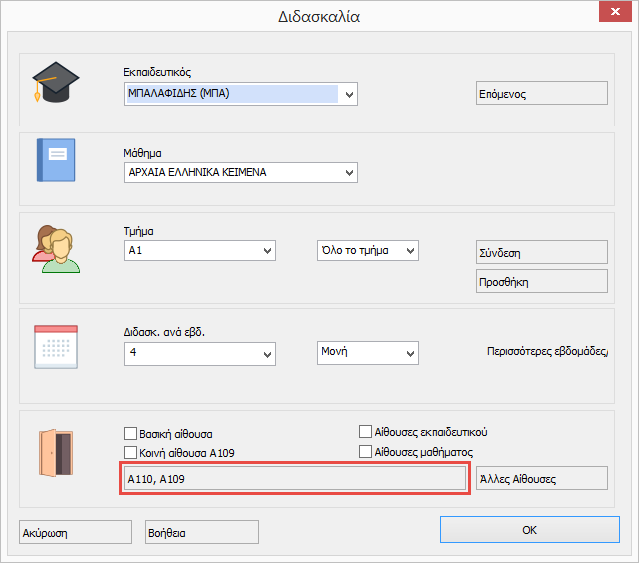This screenshot has width=639, height=563.
Task: Enable the Βασική αίθουσα checkbox
Action: (x=130, y=433)
